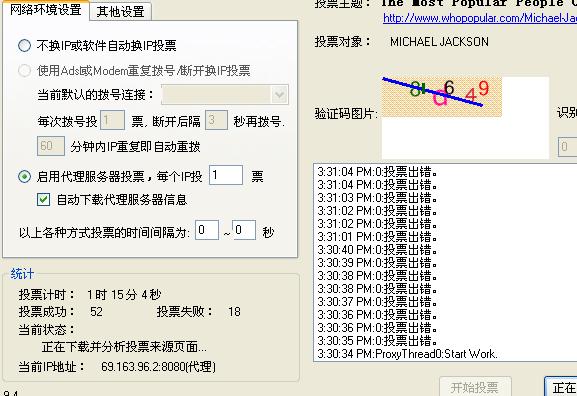Select log line 3:30:34 PM ProxyThread0 Start Work
577x396 pixels.
[x=407, y=354]
